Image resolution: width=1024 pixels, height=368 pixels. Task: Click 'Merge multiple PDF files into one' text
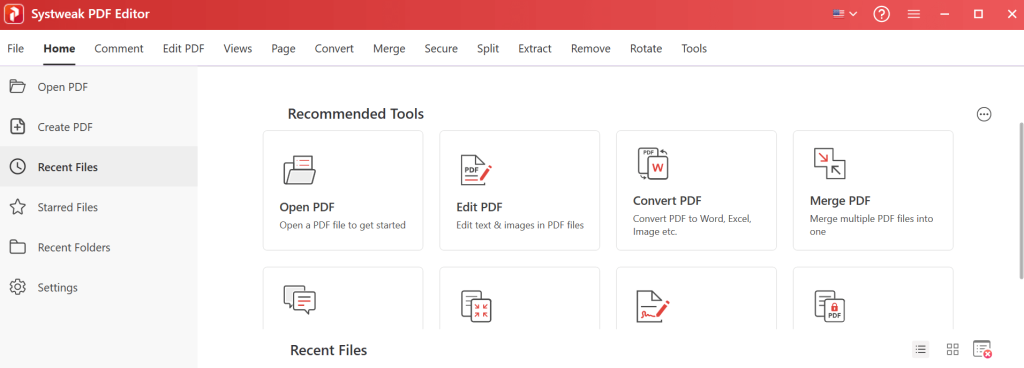871,225
